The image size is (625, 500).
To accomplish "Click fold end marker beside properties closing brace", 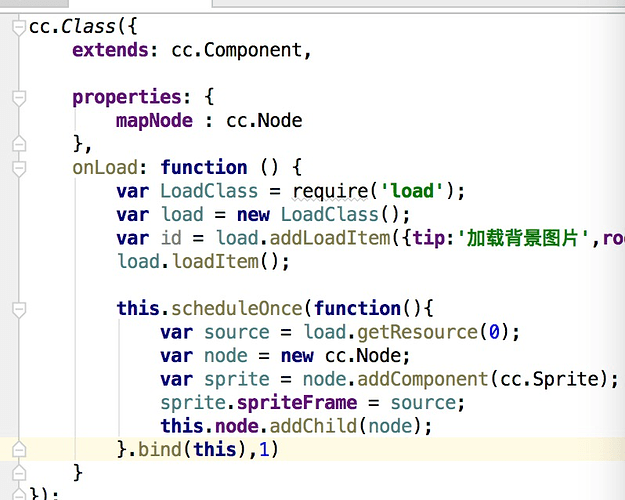I will [x=19, y=144].
